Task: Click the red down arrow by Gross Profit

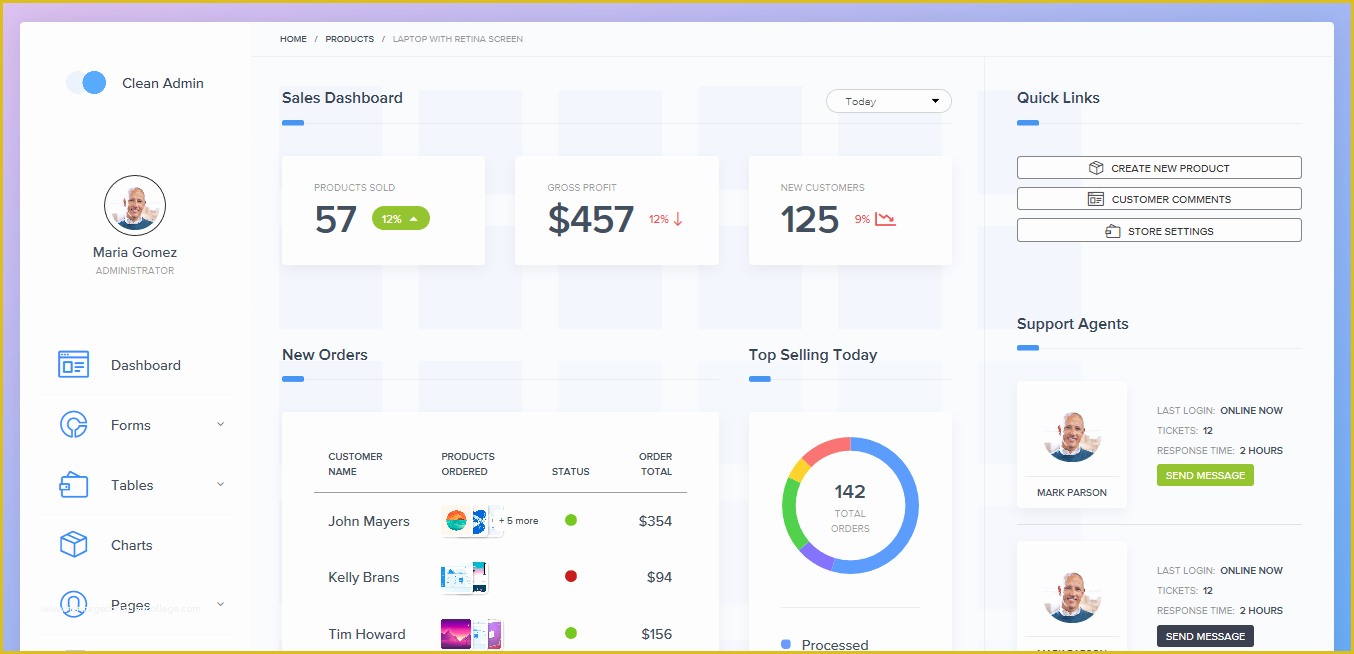Action: pos(677,219)
